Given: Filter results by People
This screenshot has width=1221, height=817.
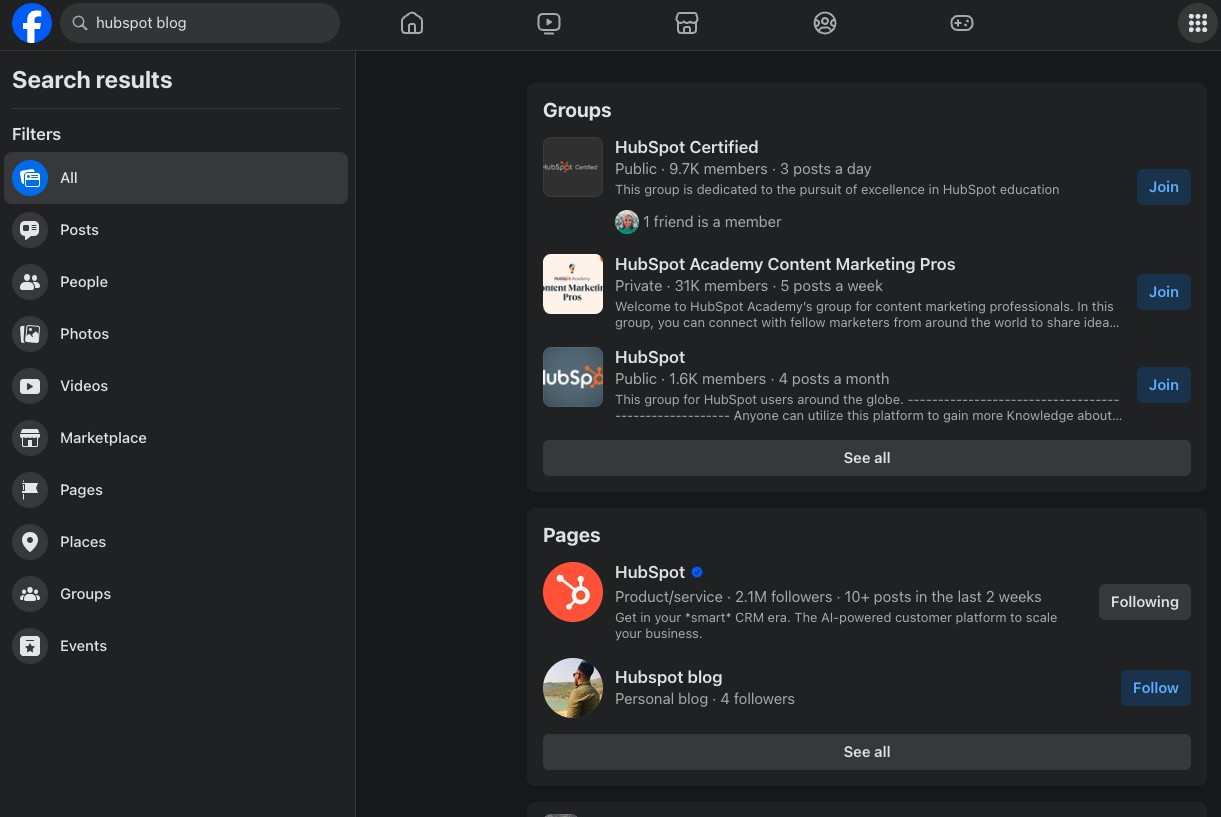Looking at the screenshot, I should coord(84,282).
